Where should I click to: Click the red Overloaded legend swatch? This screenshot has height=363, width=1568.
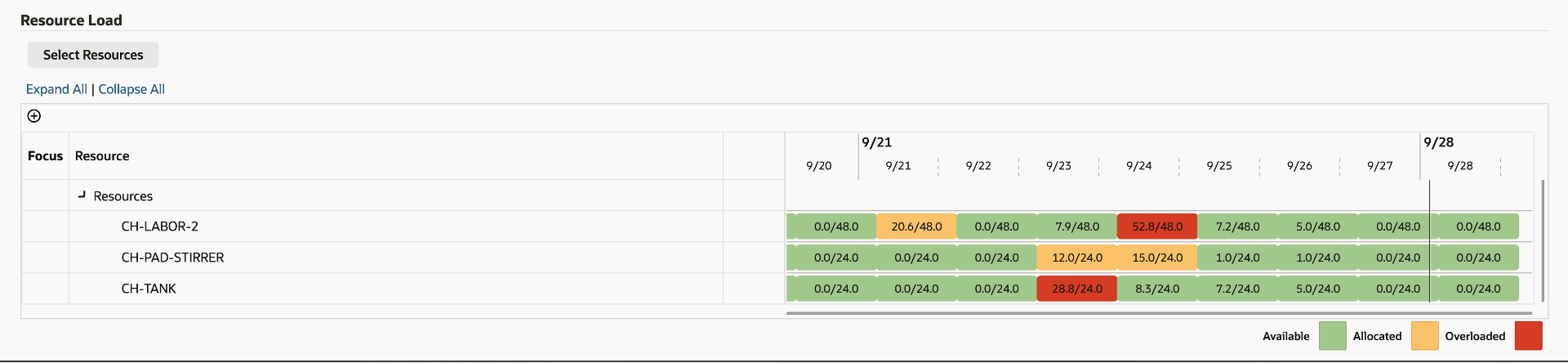point(1528,336)
